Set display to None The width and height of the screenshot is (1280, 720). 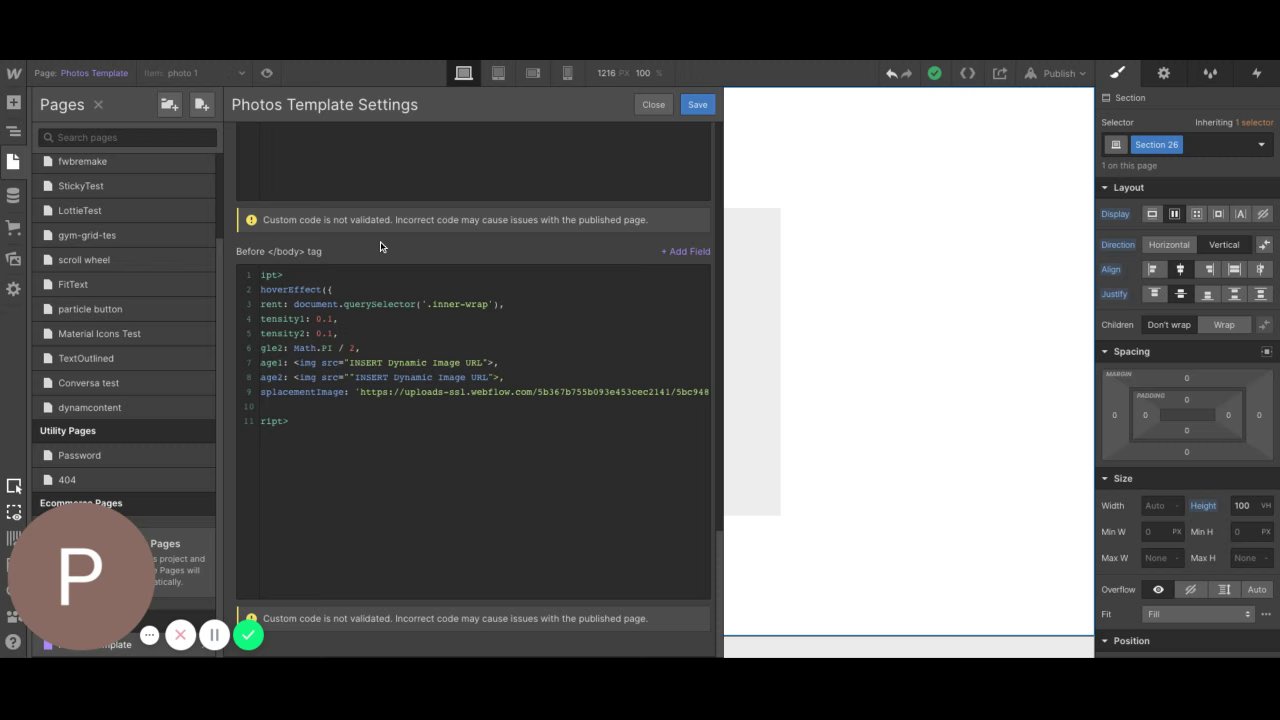coord(1262,214)
